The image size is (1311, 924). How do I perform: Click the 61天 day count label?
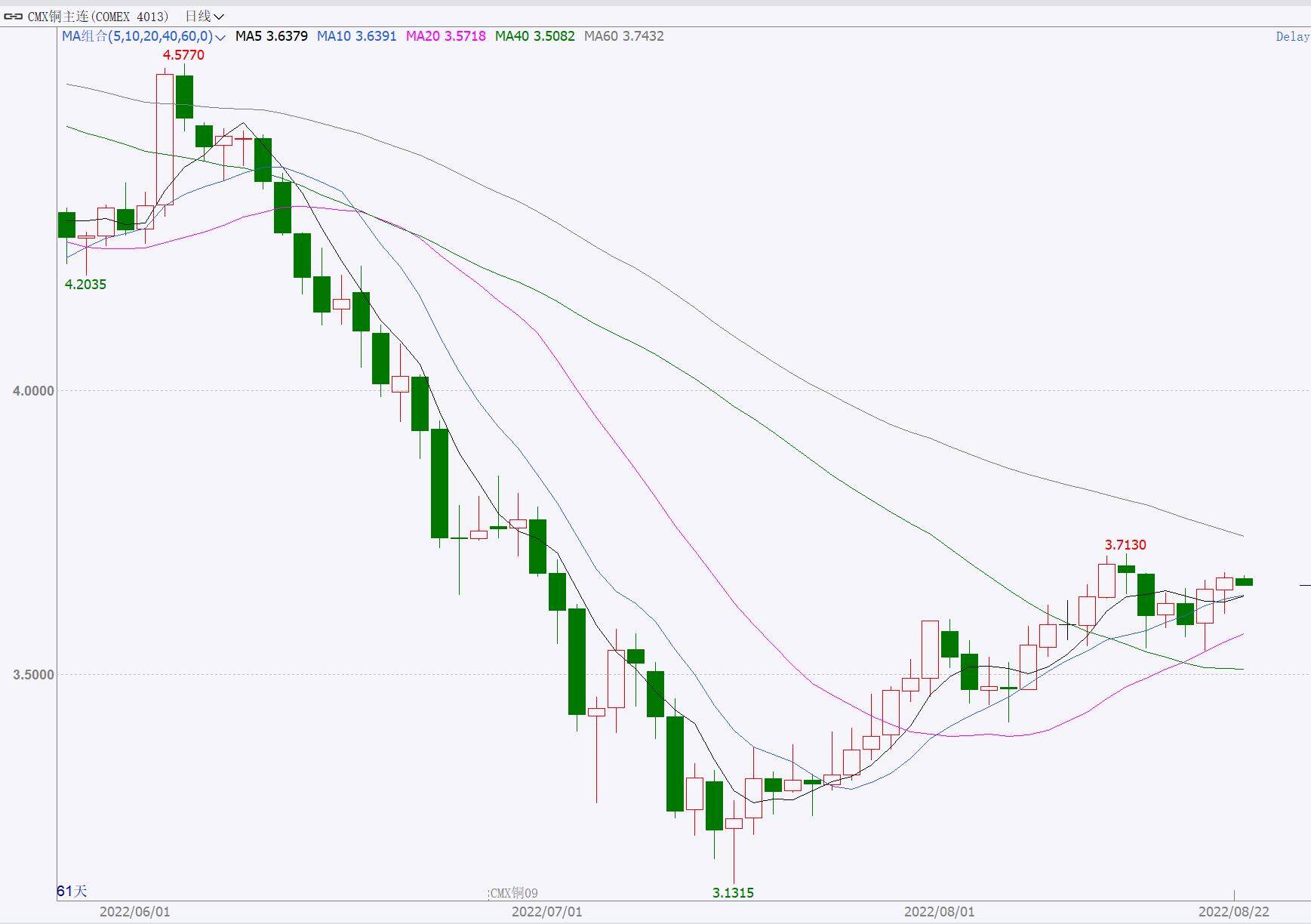click(x=72, y=892)
